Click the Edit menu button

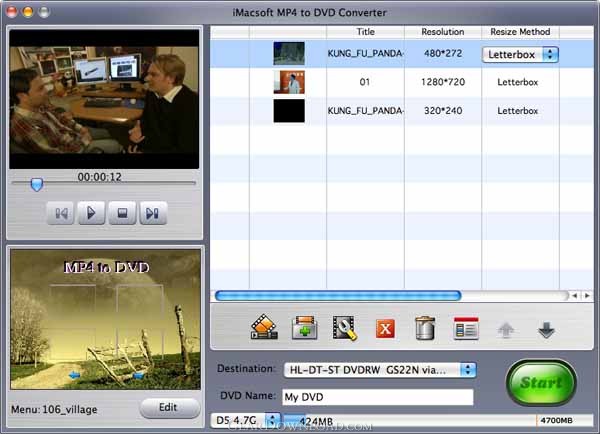[170, 408]
